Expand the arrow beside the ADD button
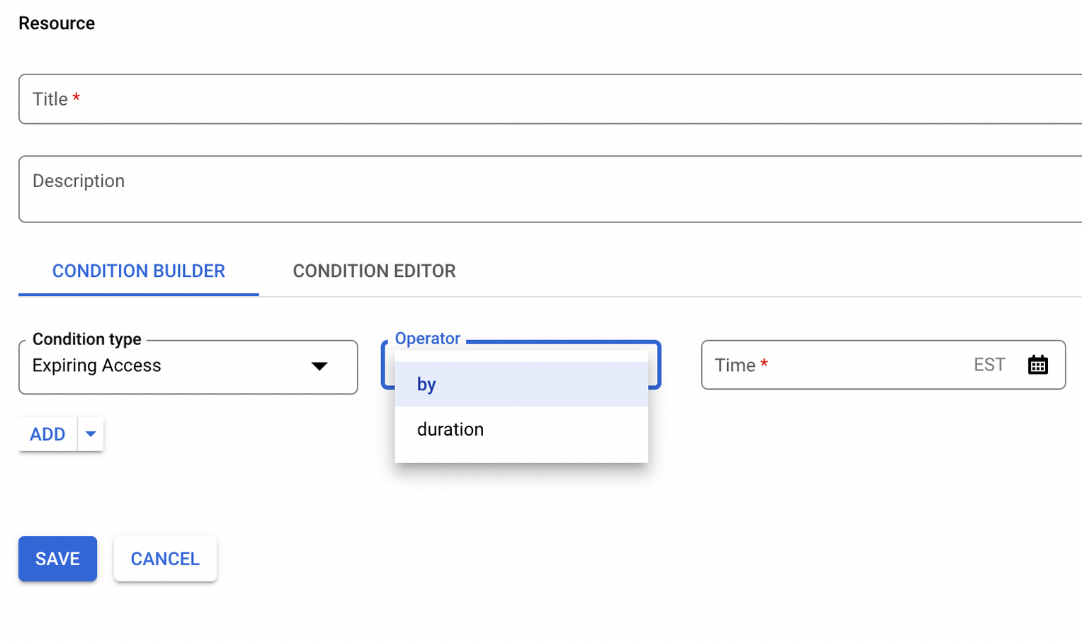This screenshot has width=1082, height=644. click(91, 434)
